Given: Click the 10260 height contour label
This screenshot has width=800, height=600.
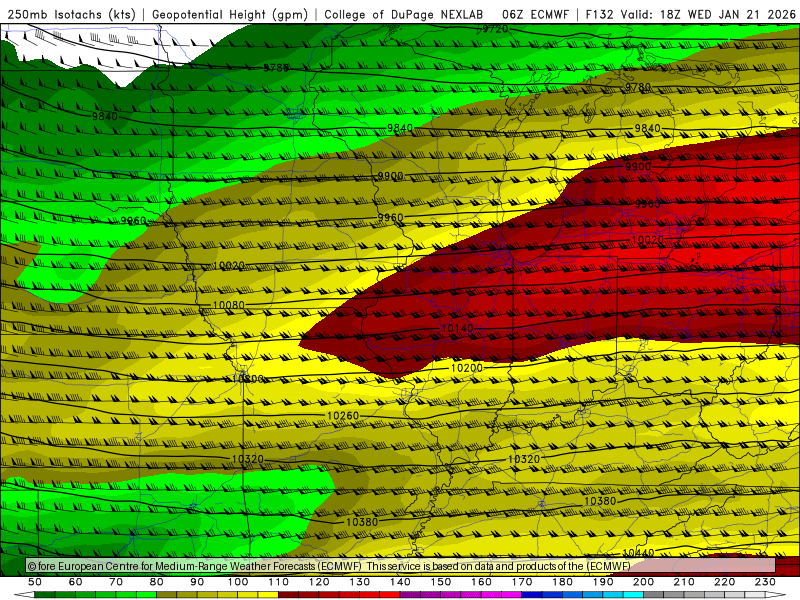Looking at the screenshot, I should tap(343, 416).
